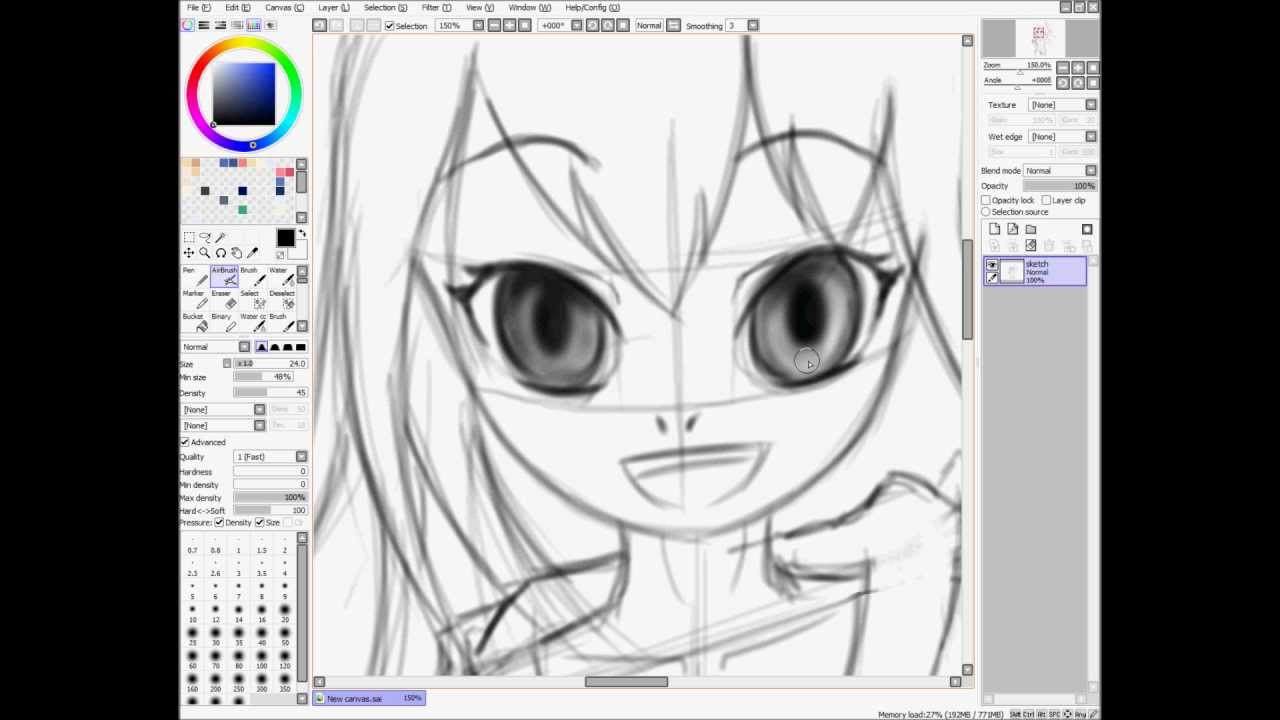
Task: Switch to the Eraser tool
Action: tap(225, 298)
